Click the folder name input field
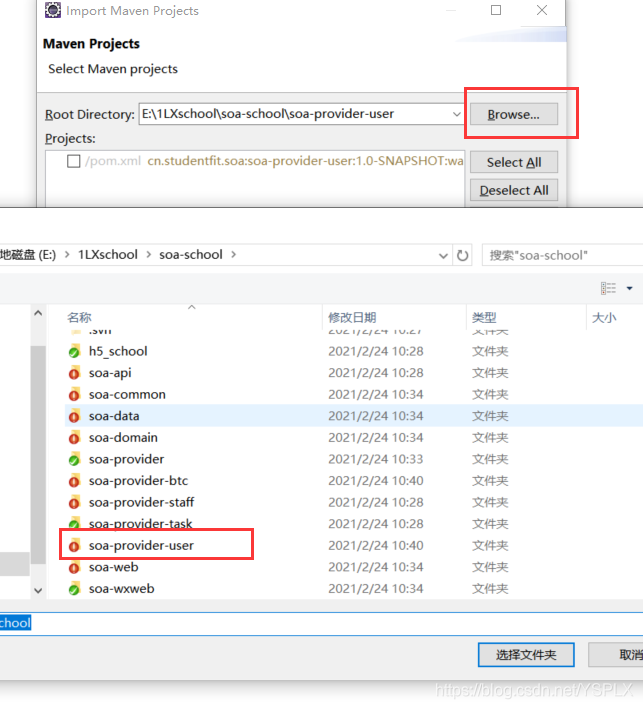This screenshot has height=709, width=643. pos(322,624)
